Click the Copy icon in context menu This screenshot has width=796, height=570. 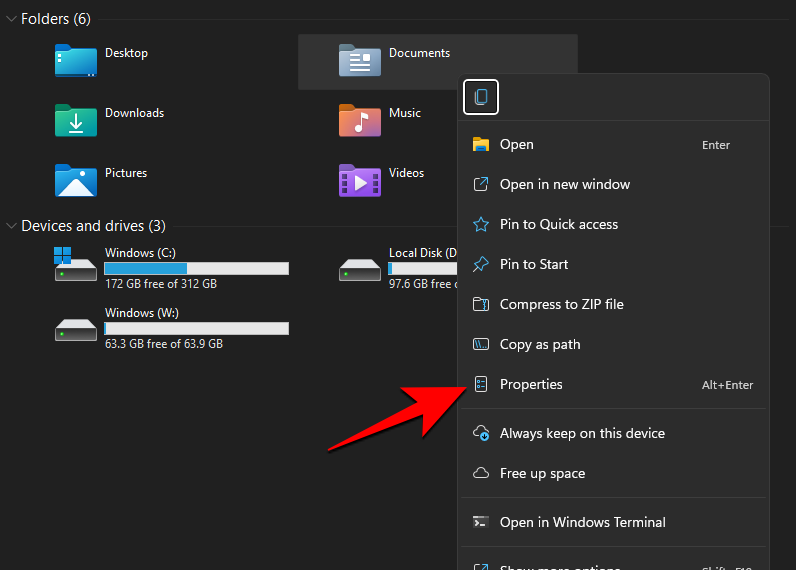click(x=481, y=97)
